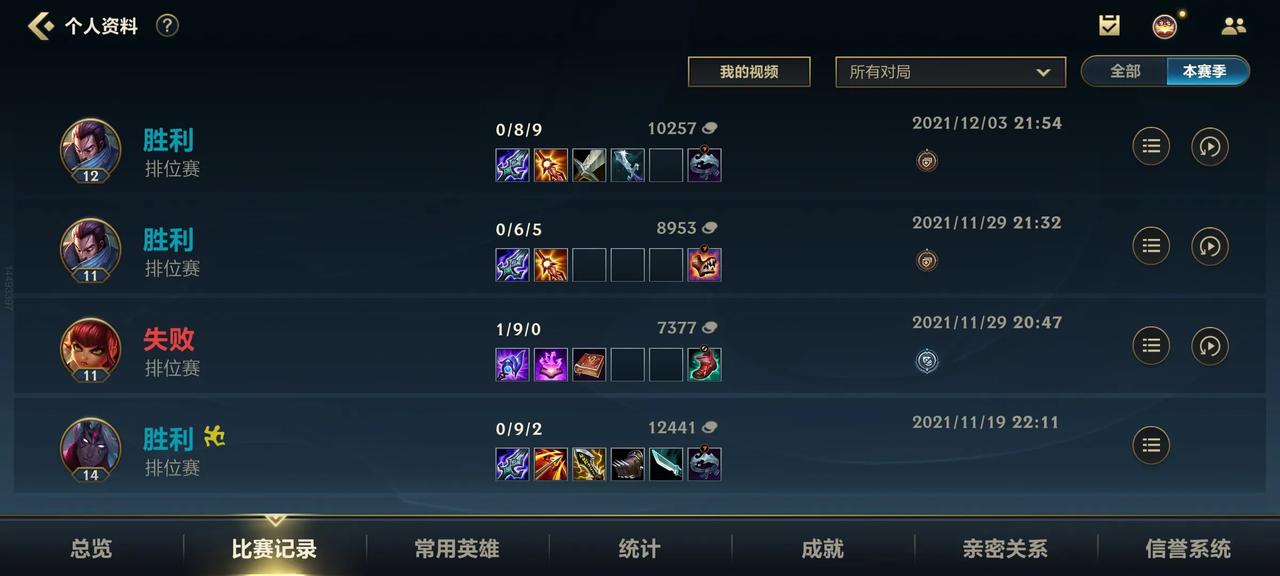The width and height of the screenshot is (1280, 576).
Task: Tap the avatar icon with notification dot
Action: click(x=1165, y=26)
